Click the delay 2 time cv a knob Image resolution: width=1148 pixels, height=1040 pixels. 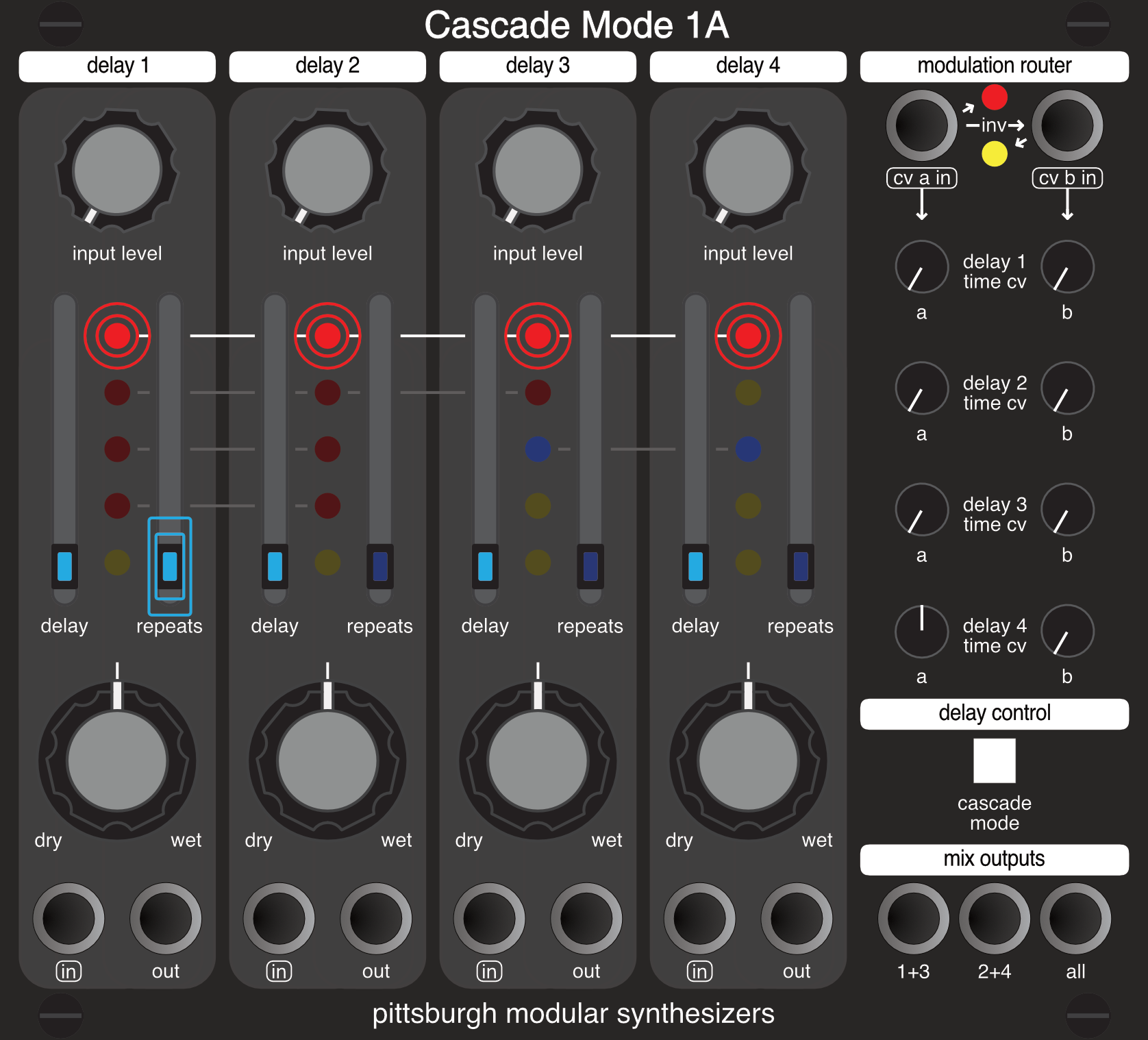pyautogui.click(x=921, y=388)
